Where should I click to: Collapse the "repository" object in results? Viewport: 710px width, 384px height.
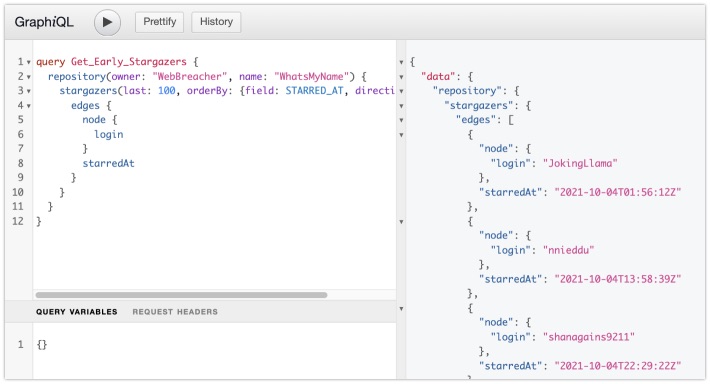401,91
